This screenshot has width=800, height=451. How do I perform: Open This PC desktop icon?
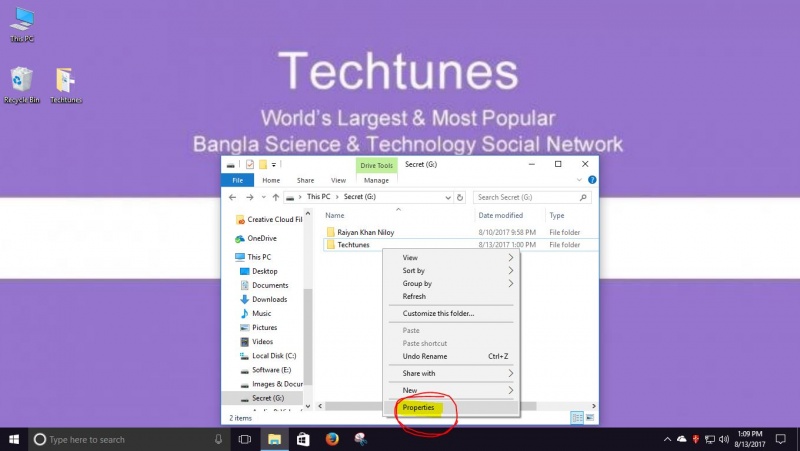pyautogui.click(x=22, y=24)
